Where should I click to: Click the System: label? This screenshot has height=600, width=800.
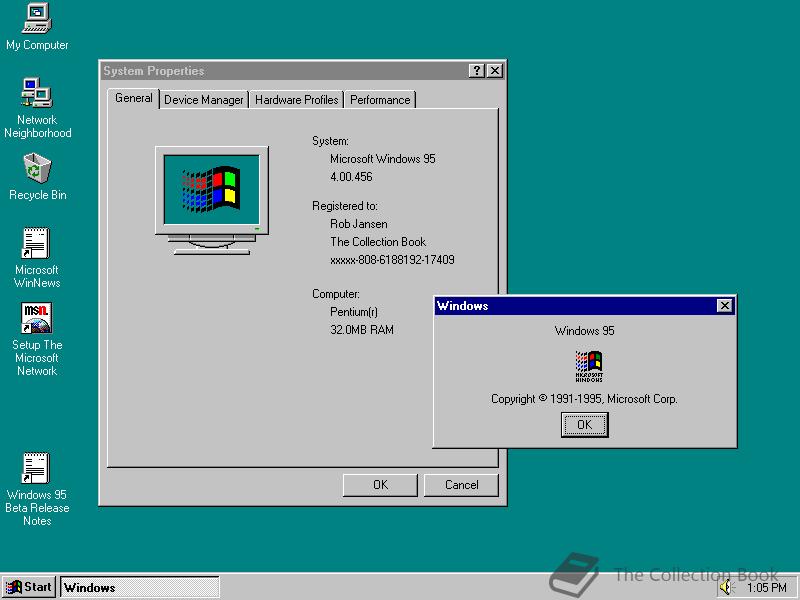[x=330, y=141]
